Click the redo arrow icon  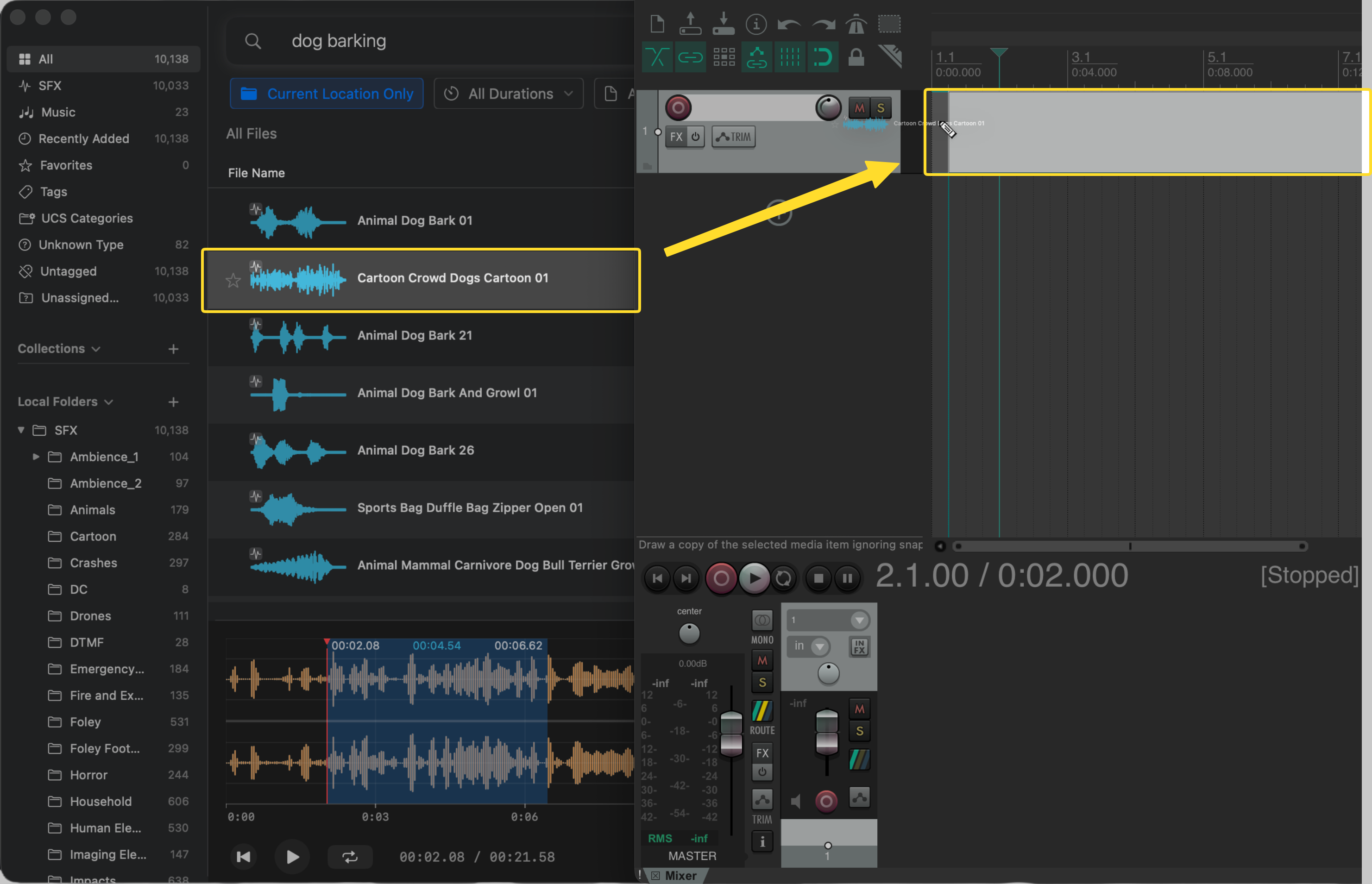tap(823, 24)
